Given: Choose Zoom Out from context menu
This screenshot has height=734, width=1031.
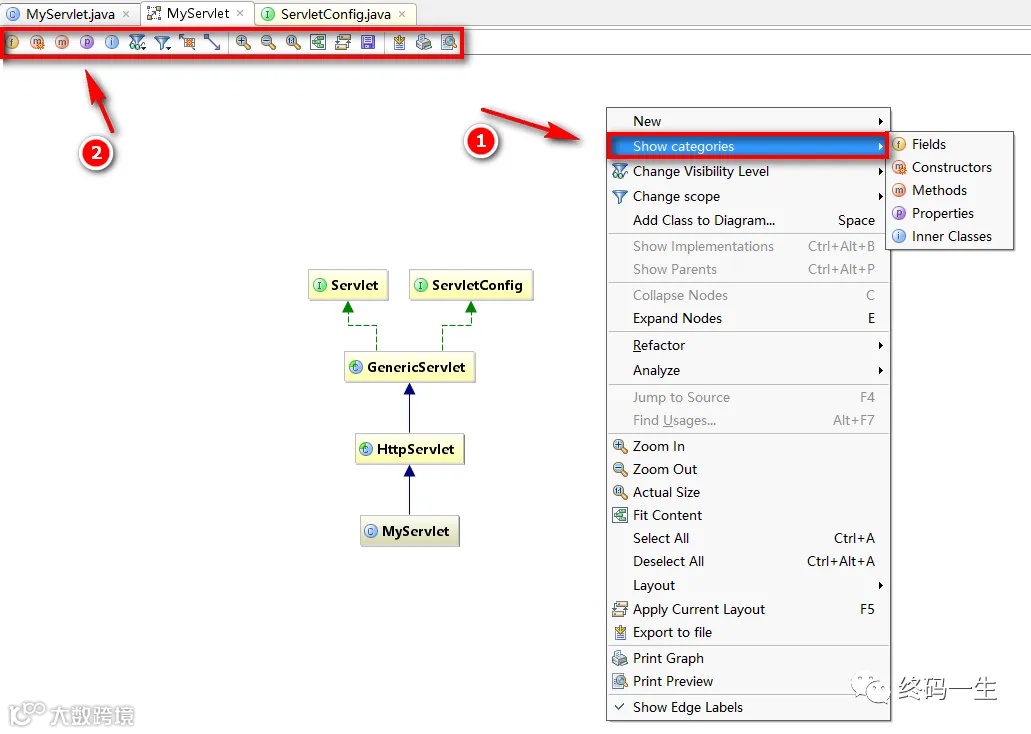Looking at the screenshot, I should pos(748,469).
